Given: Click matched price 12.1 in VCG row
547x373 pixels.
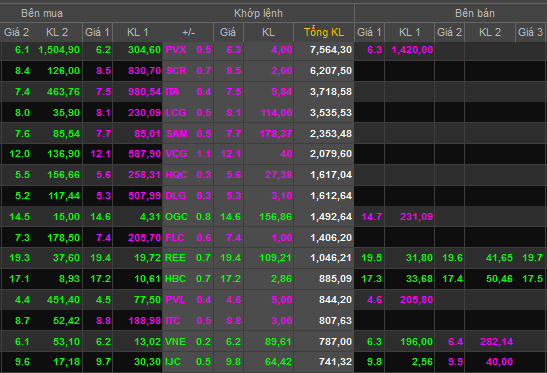Looking at the screenshot, I should (x=230, y=154).
